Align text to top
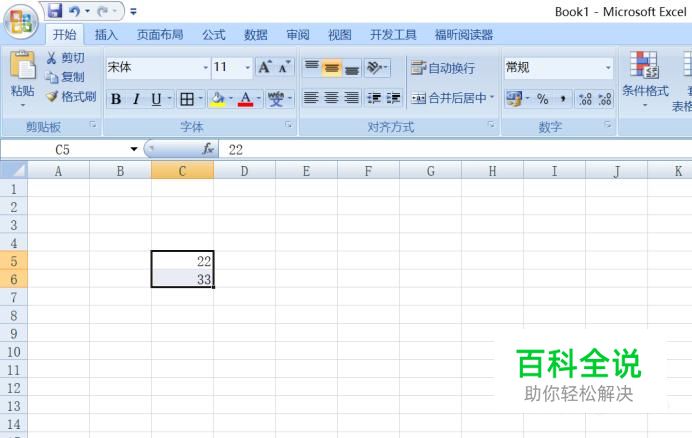This screenshot has width=692, height=438. pos(312,68)
